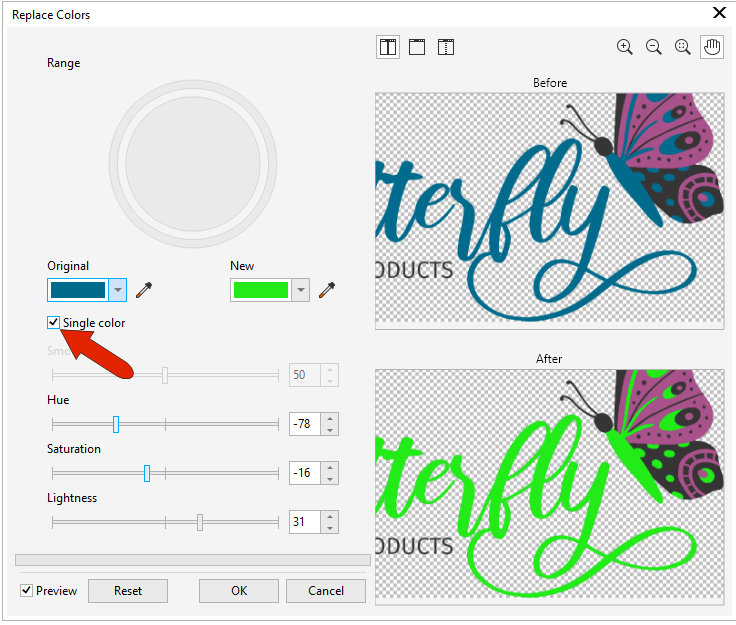The width and height of the screenshot is (736, 625).
Task: Activate the Pan hand tool
Action: click(712, 47)
